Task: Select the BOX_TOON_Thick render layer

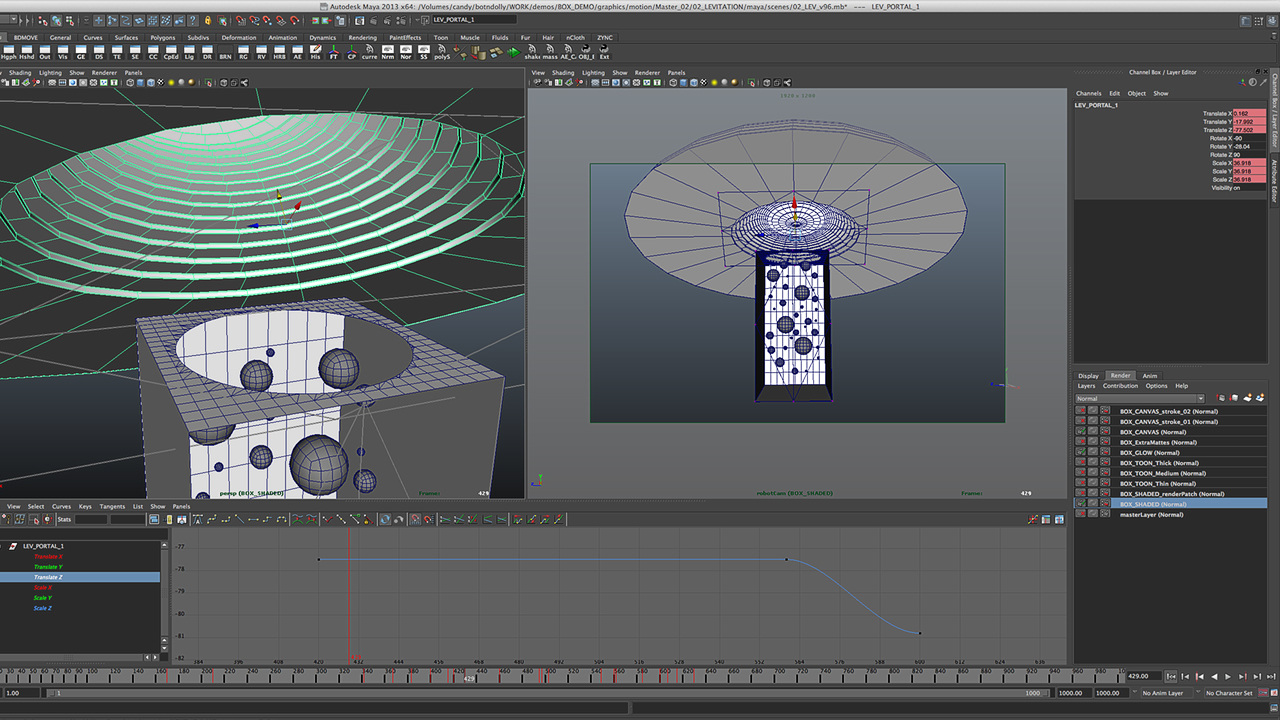Action: pyautogui.click(x=1159, y=463)
